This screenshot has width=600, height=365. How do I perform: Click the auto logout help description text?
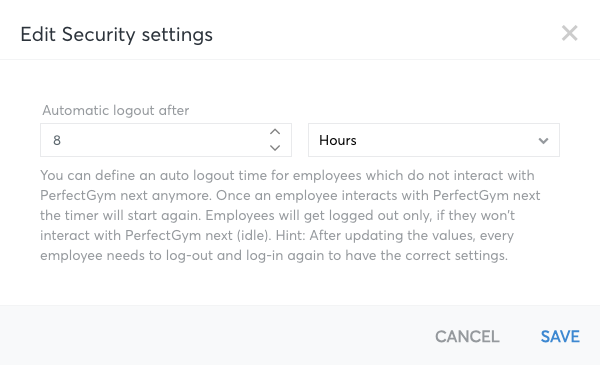pos(290,215)
